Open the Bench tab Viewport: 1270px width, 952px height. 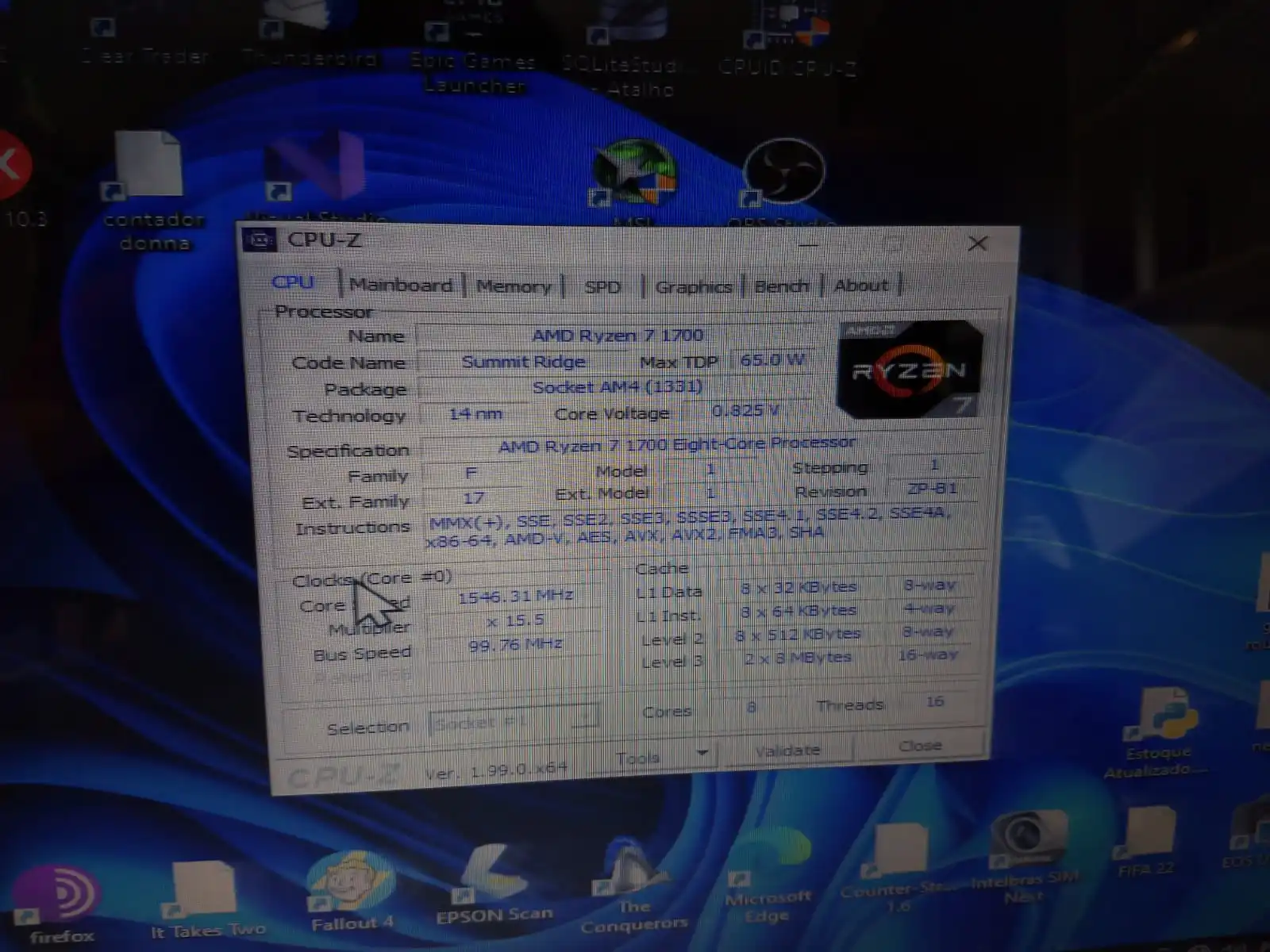point(781,286)
